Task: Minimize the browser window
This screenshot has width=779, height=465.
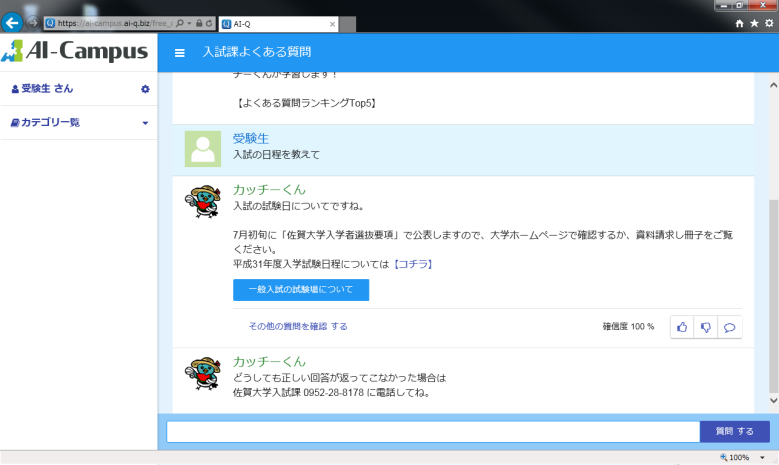Action: (x=723, y=5)
